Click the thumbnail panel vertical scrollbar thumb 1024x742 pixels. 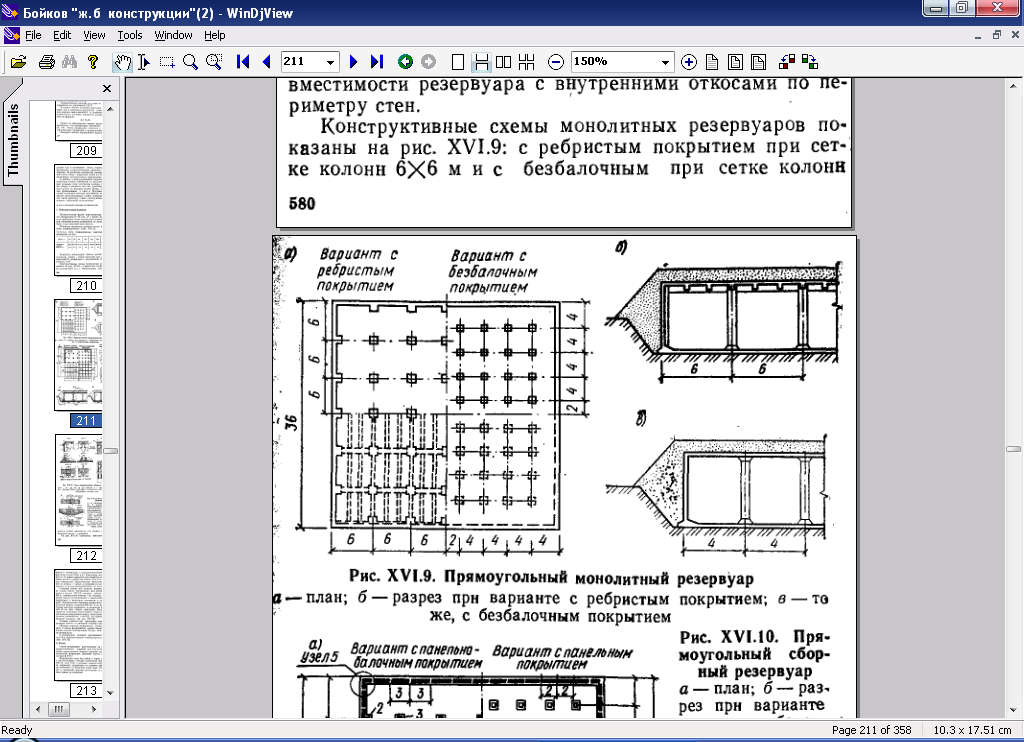[x=110, y=451]
